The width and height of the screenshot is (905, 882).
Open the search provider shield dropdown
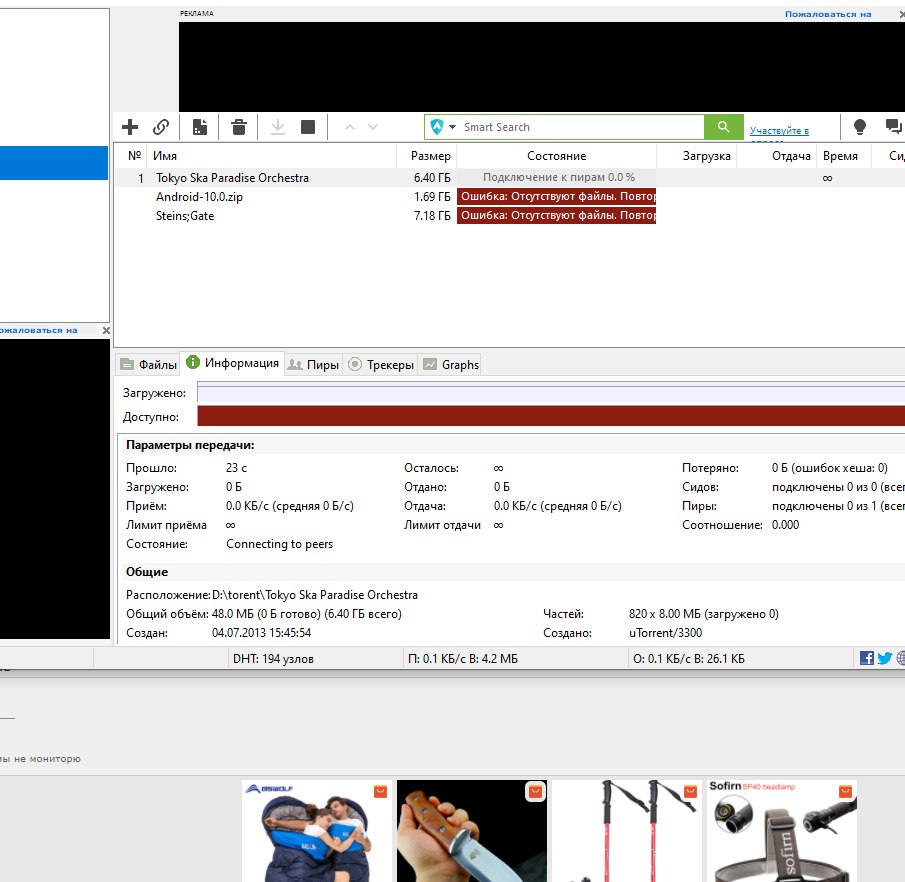[x=443, y=126]
